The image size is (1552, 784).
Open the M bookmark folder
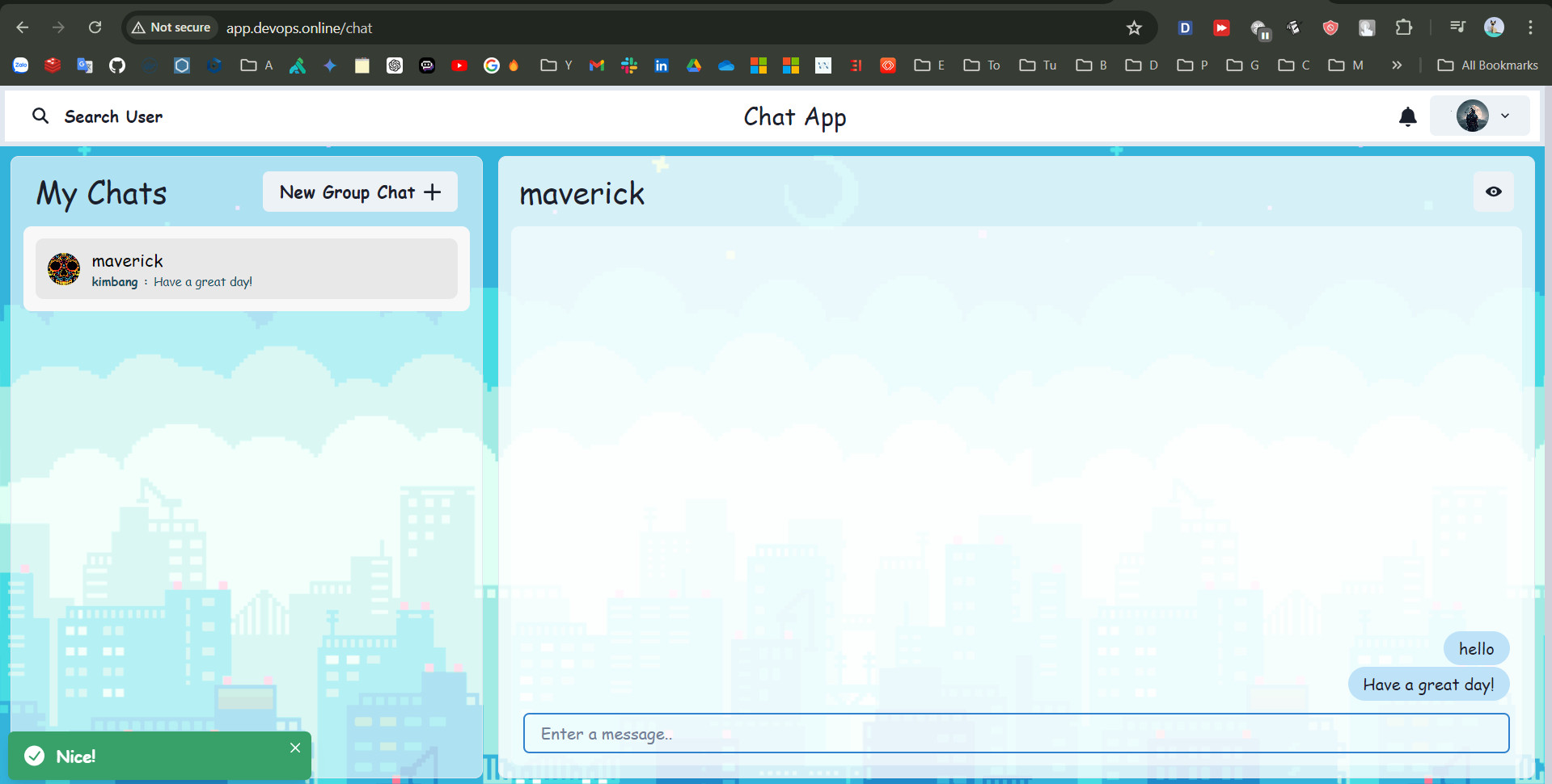click(1346, 65)
